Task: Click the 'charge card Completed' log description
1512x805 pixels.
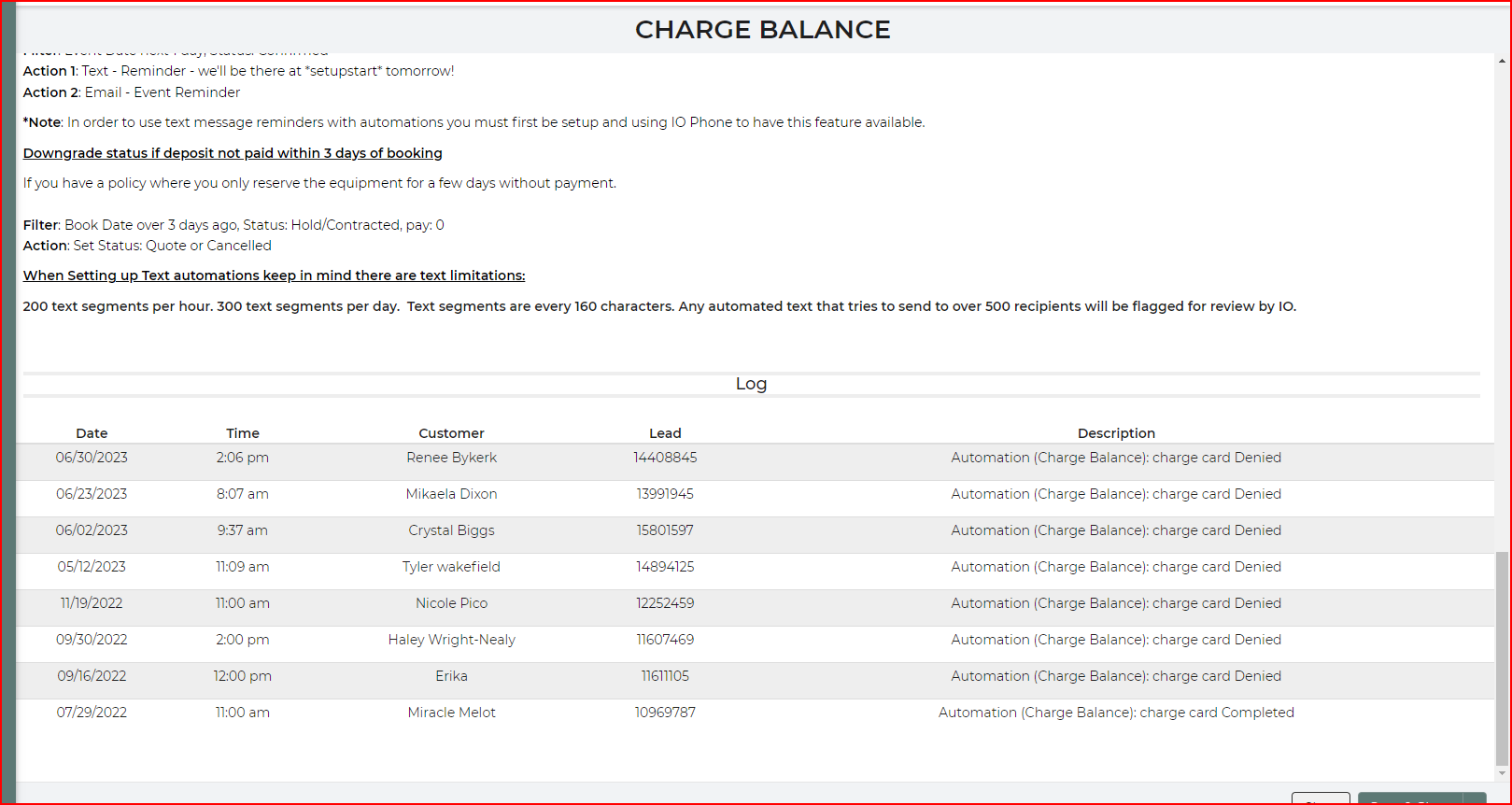Action: (x=1116, y=713)
